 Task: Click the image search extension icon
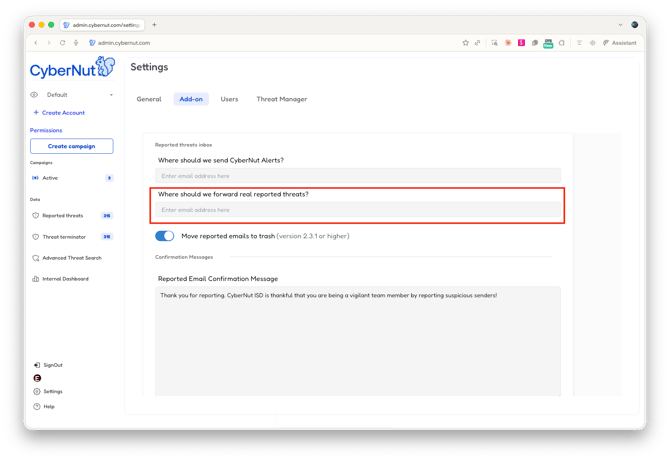pyautogui.click(x=494, y=43)
